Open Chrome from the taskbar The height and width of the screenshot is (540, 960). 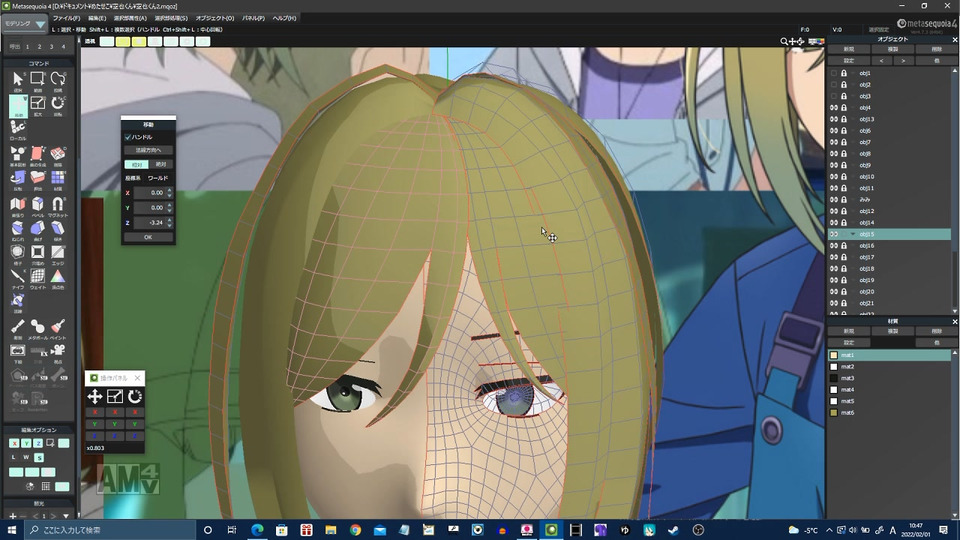(x=355, y=530)
